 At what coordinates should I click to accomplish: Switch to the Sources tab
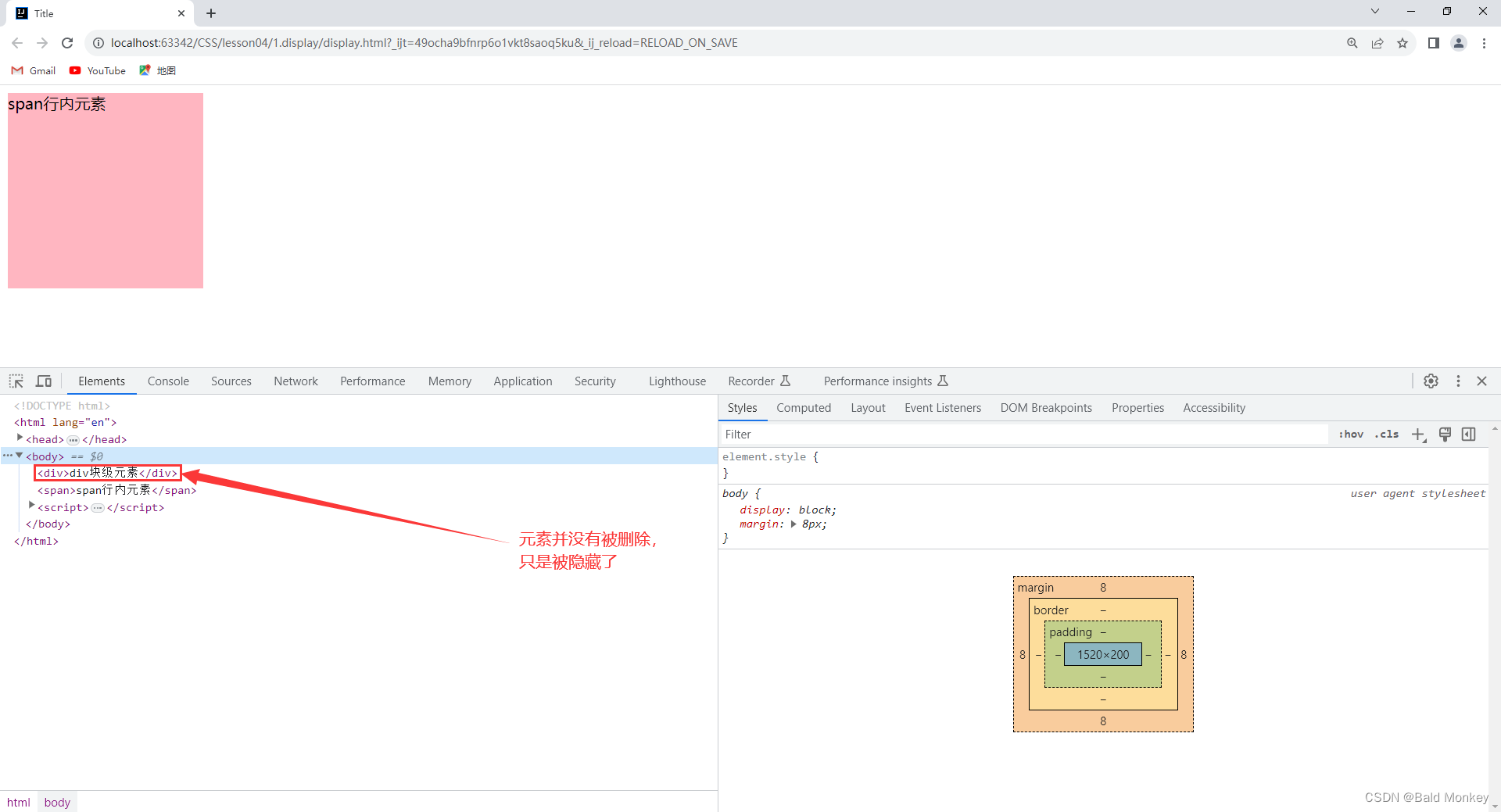[231, 381]
